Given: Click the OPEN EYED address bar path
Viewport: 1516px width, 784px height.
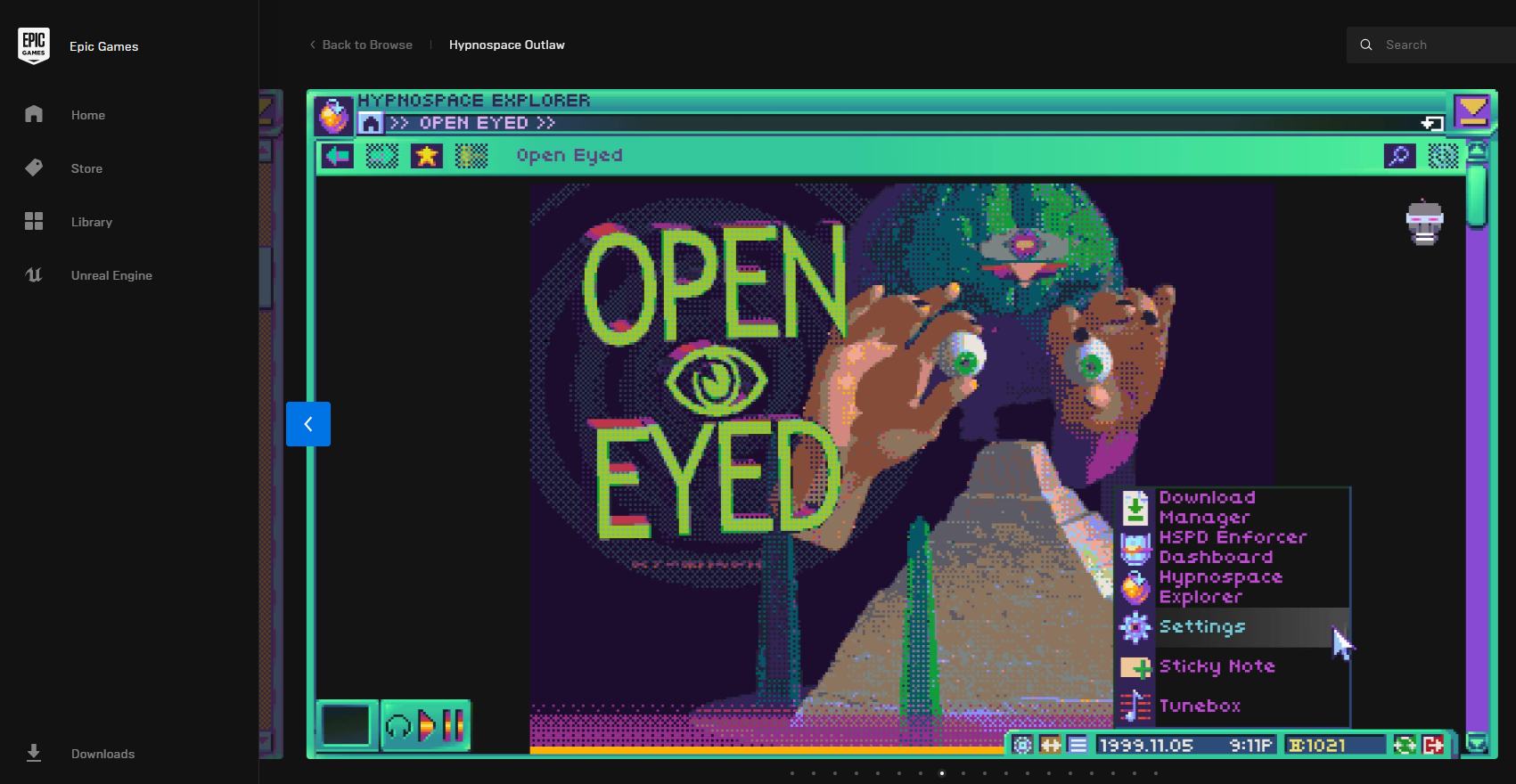Looking at the screenshot, I should point(473,123).
